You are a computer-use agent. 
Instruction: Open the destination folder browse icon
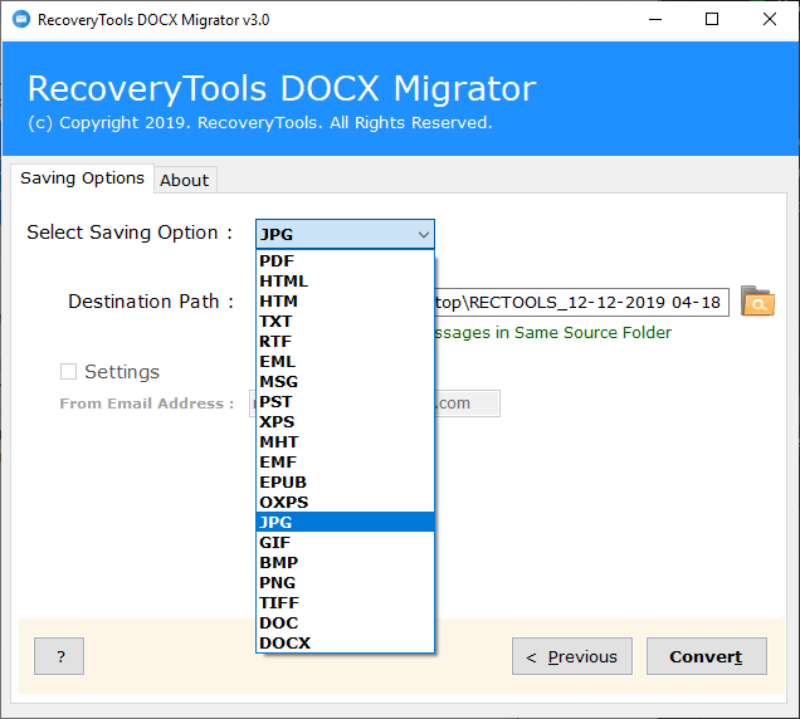(x=757, y=301)
